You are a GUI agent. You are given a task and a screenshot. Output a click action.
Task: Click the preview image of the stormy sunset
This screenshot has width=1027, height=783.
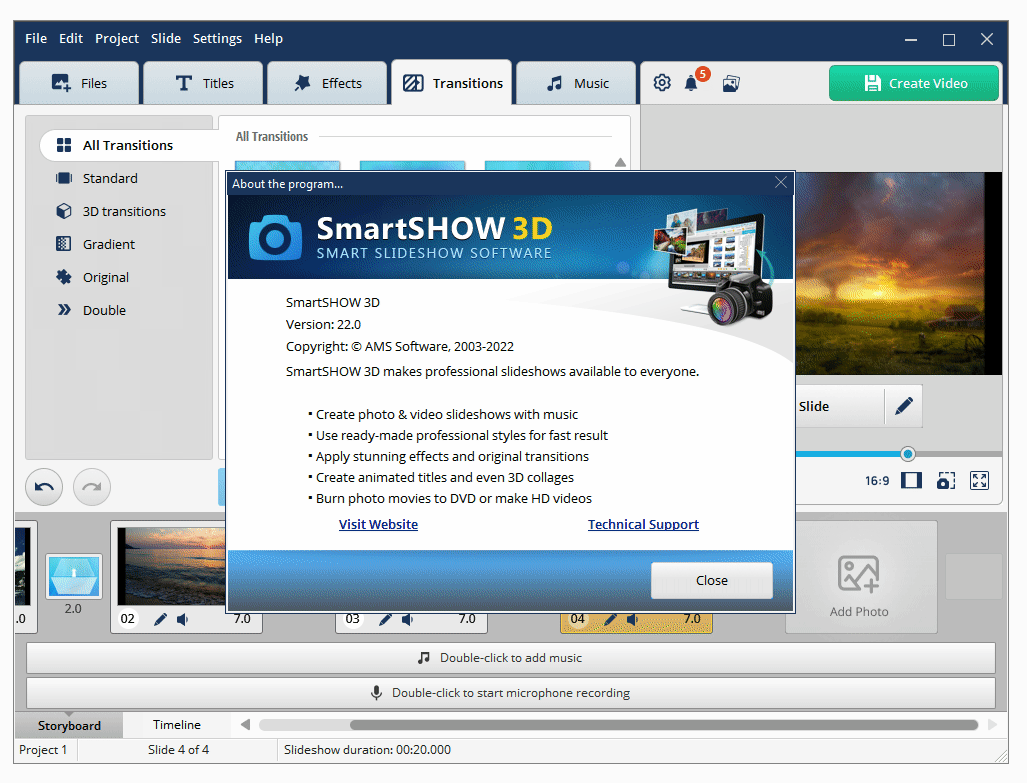click(899, 273)
